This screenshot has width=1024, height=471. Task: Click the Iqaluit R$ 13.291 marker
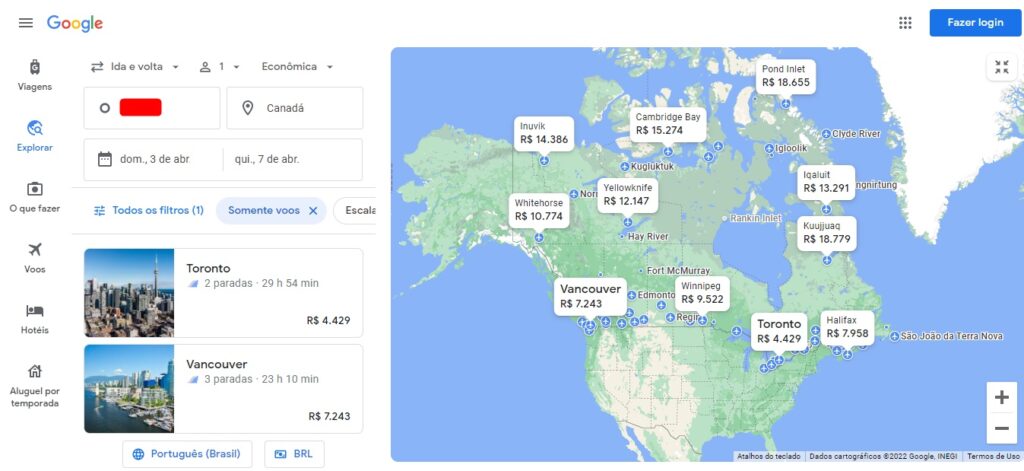tap(826, 182)
